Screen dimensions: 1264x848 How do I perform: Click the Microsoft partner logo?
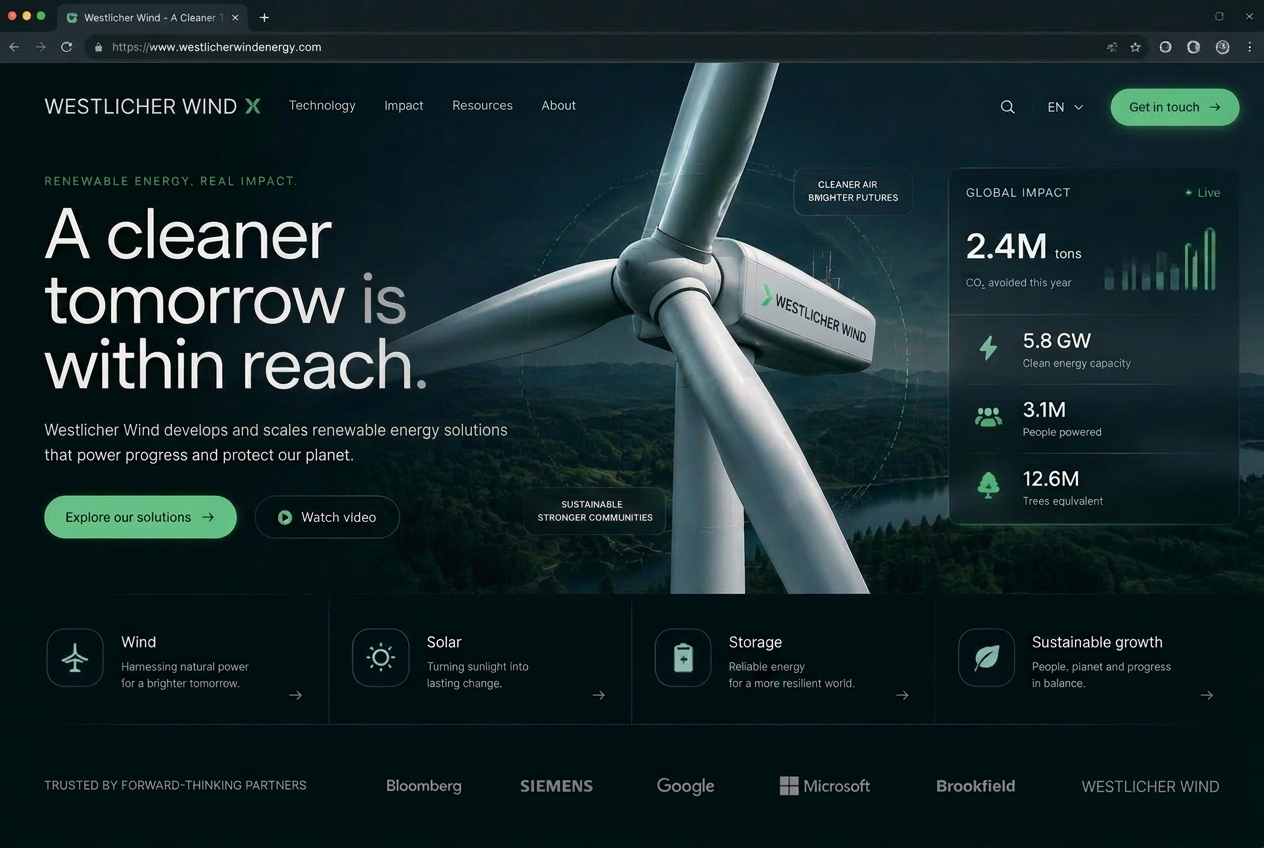click(825, 786)
